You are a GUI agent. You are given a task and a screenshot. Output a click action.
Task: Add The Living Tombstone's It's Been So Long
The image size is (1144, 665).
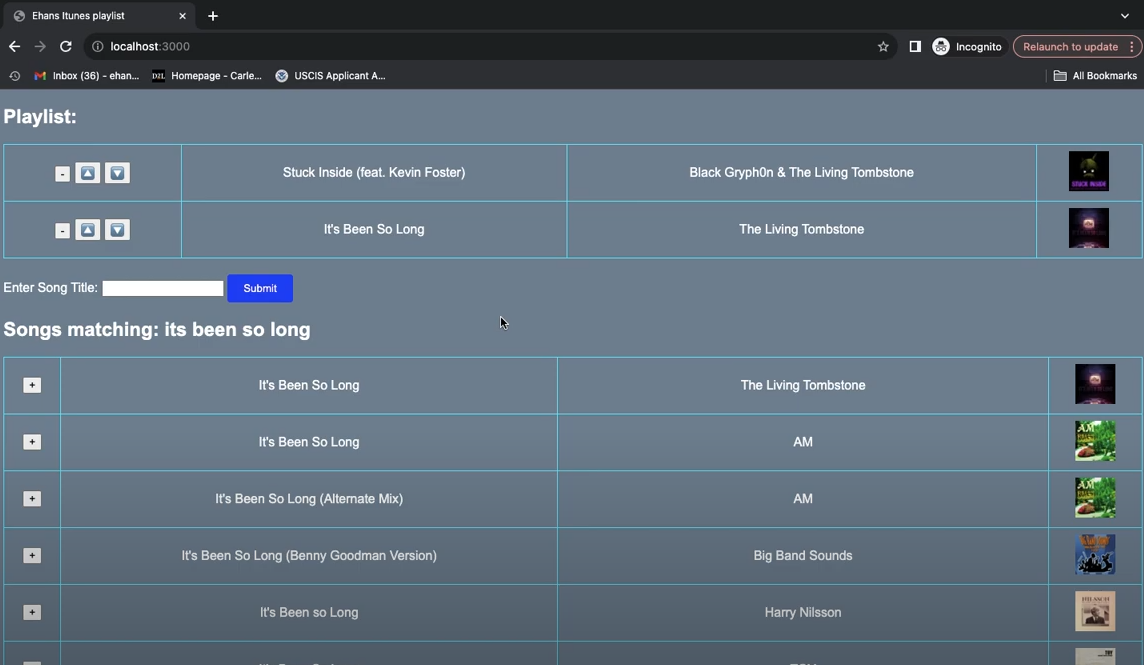click(32, 385)
